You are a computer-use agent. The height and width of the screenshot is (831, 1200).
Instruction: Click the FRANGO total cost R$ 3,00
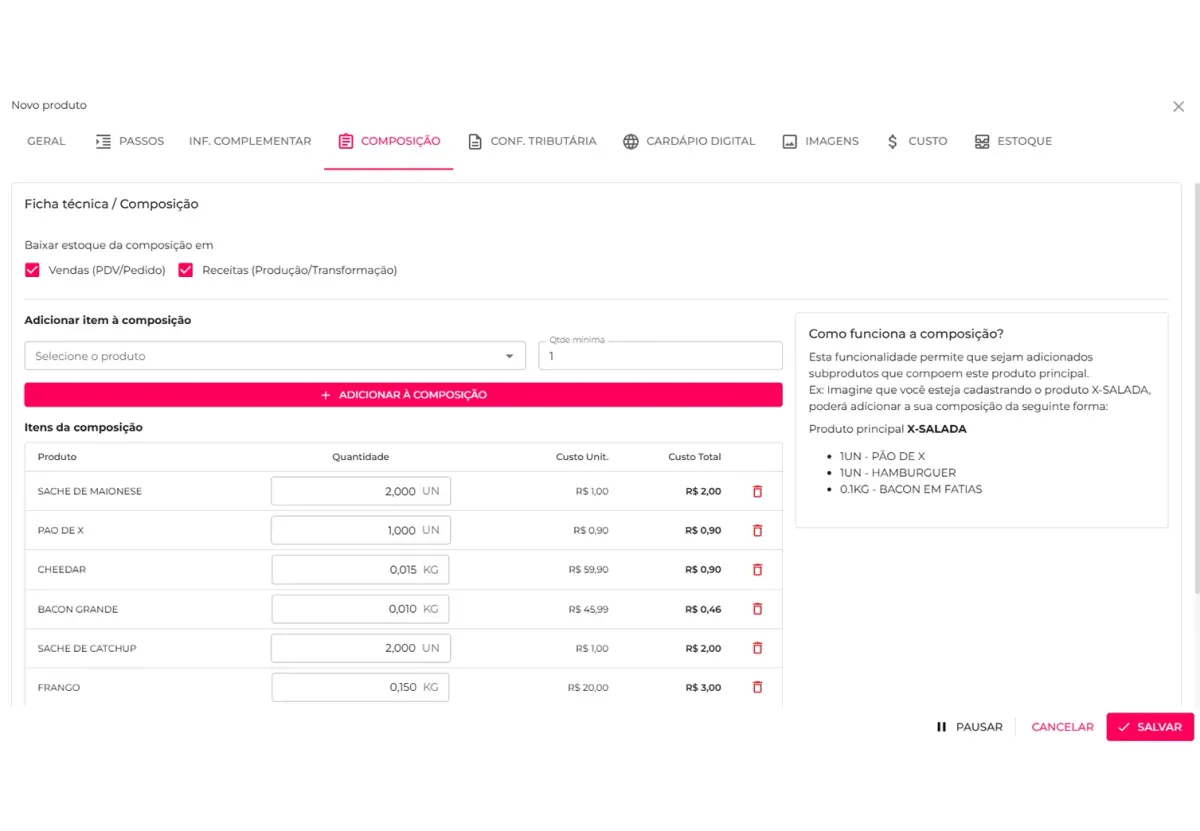(x=703, y=687)
